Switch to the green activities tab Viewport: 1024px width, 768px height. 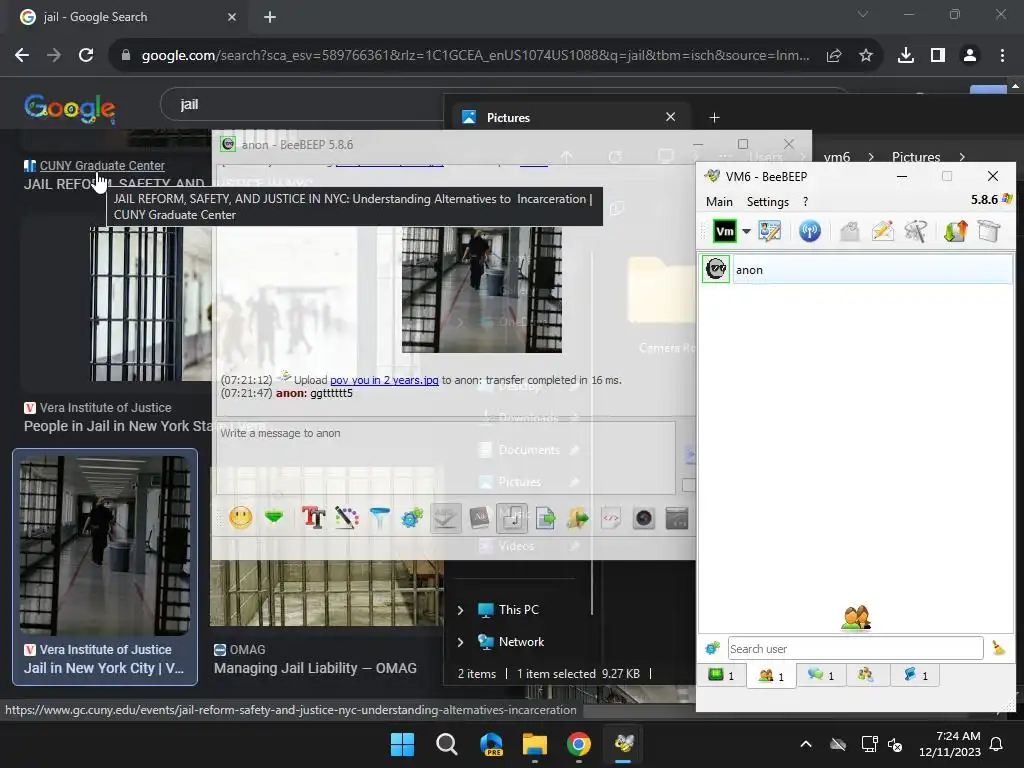click(x=722, y=675)
